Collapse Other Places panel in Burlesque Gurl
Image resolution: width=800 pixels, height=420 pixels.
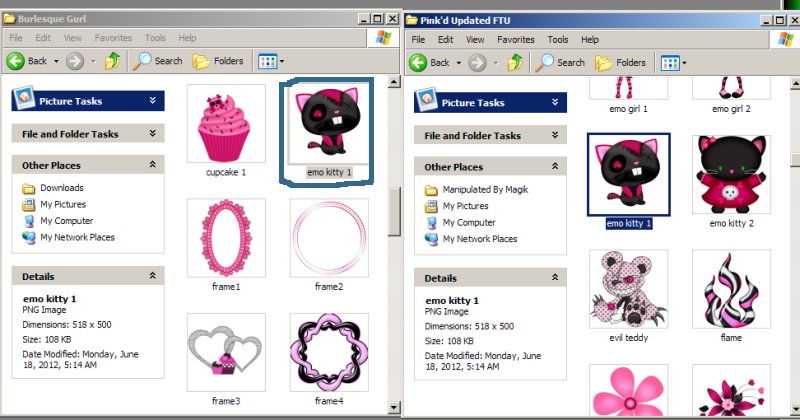click(x=153, y=164)
